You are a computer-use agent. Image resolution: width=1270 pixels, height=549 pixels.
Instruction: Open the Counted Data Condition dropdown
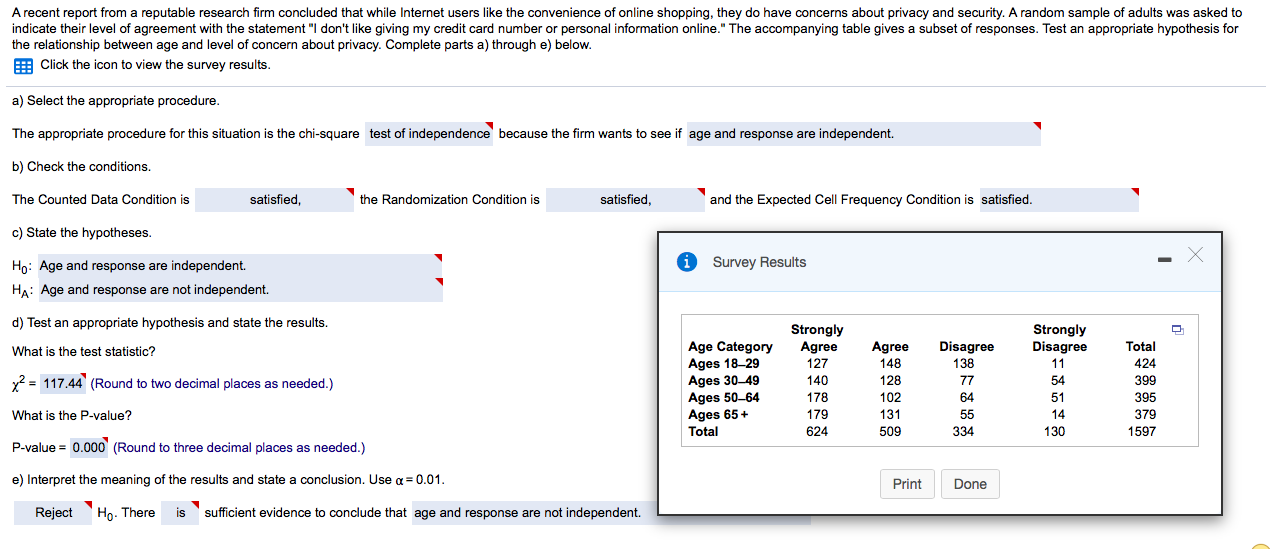275,200
